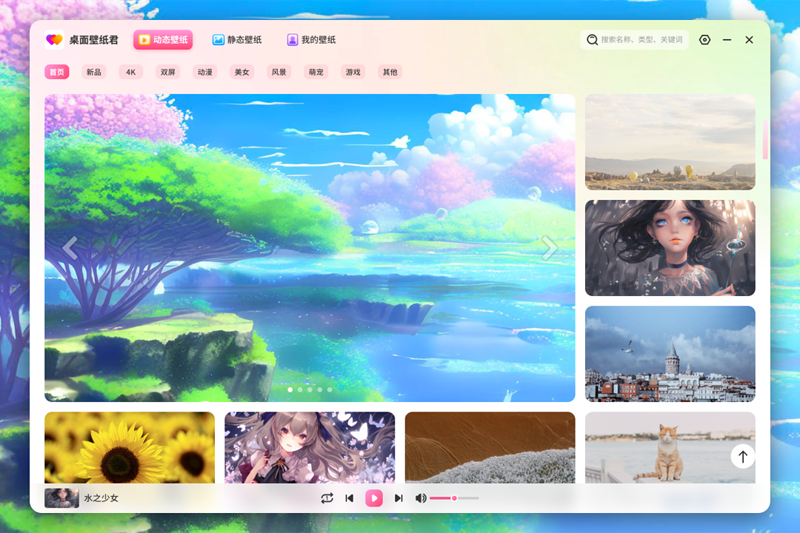800x533 pixels.
Task: Select the 动态壁纸 tab
Action: click(x=162, y=40)
